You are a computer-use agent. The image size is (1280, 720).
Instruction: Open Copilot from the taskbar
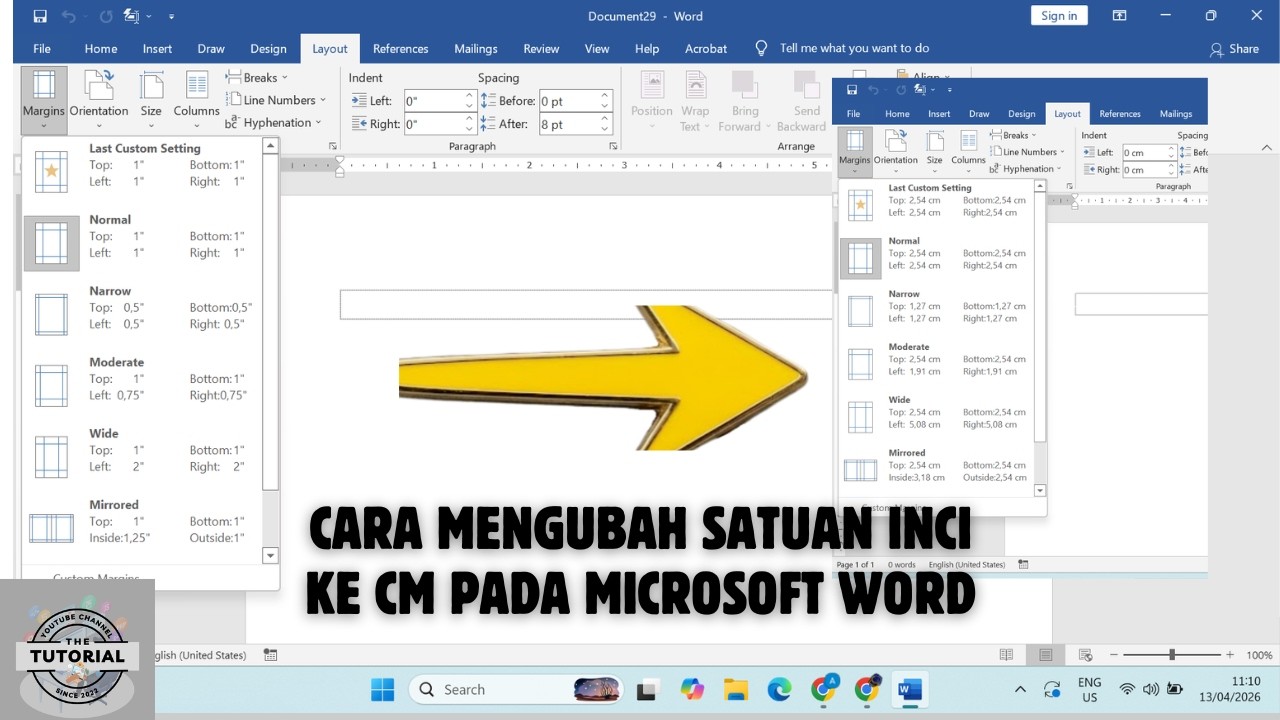point(691,689)
